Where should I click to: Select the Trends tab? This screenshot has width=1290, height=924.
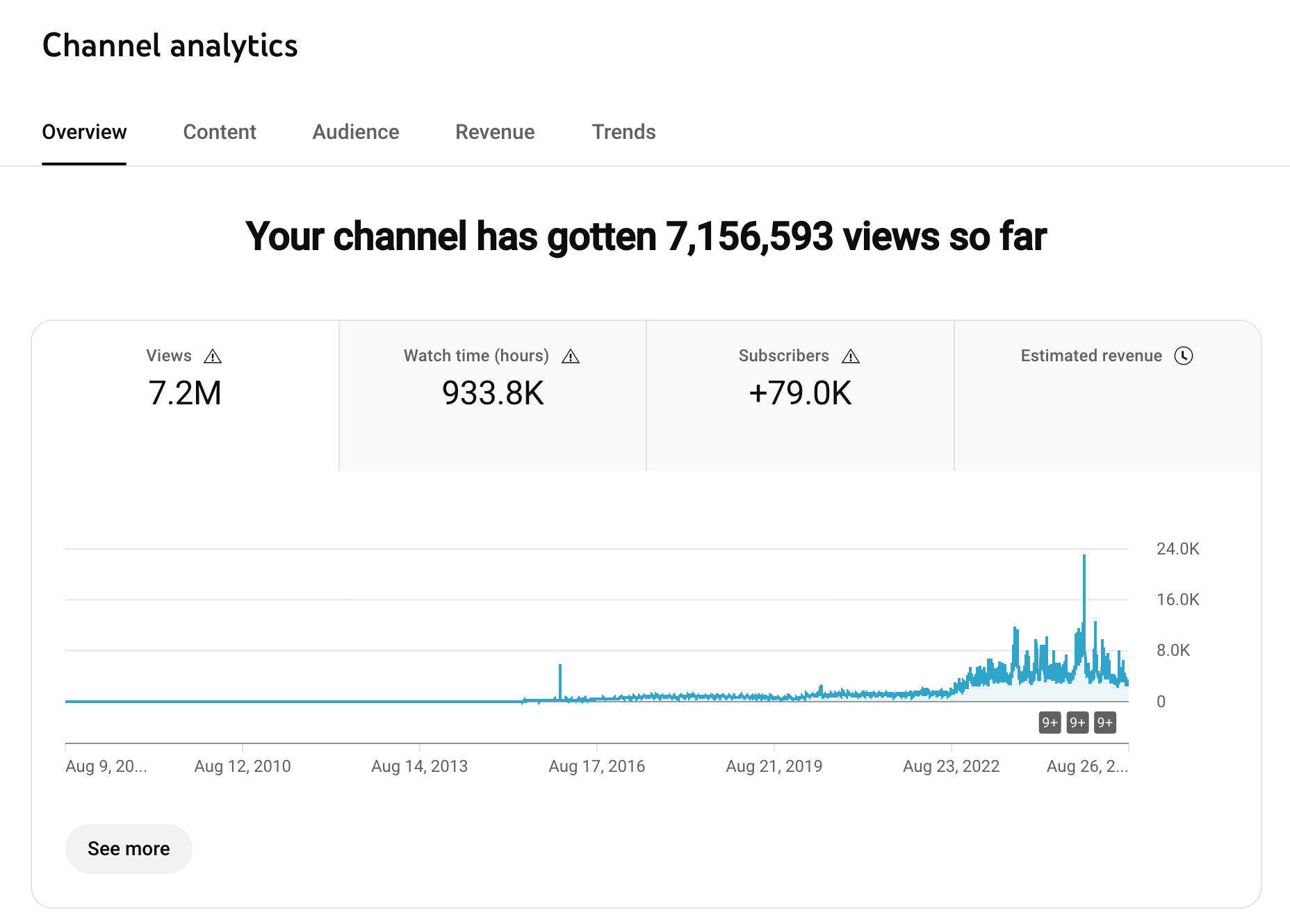623,132
